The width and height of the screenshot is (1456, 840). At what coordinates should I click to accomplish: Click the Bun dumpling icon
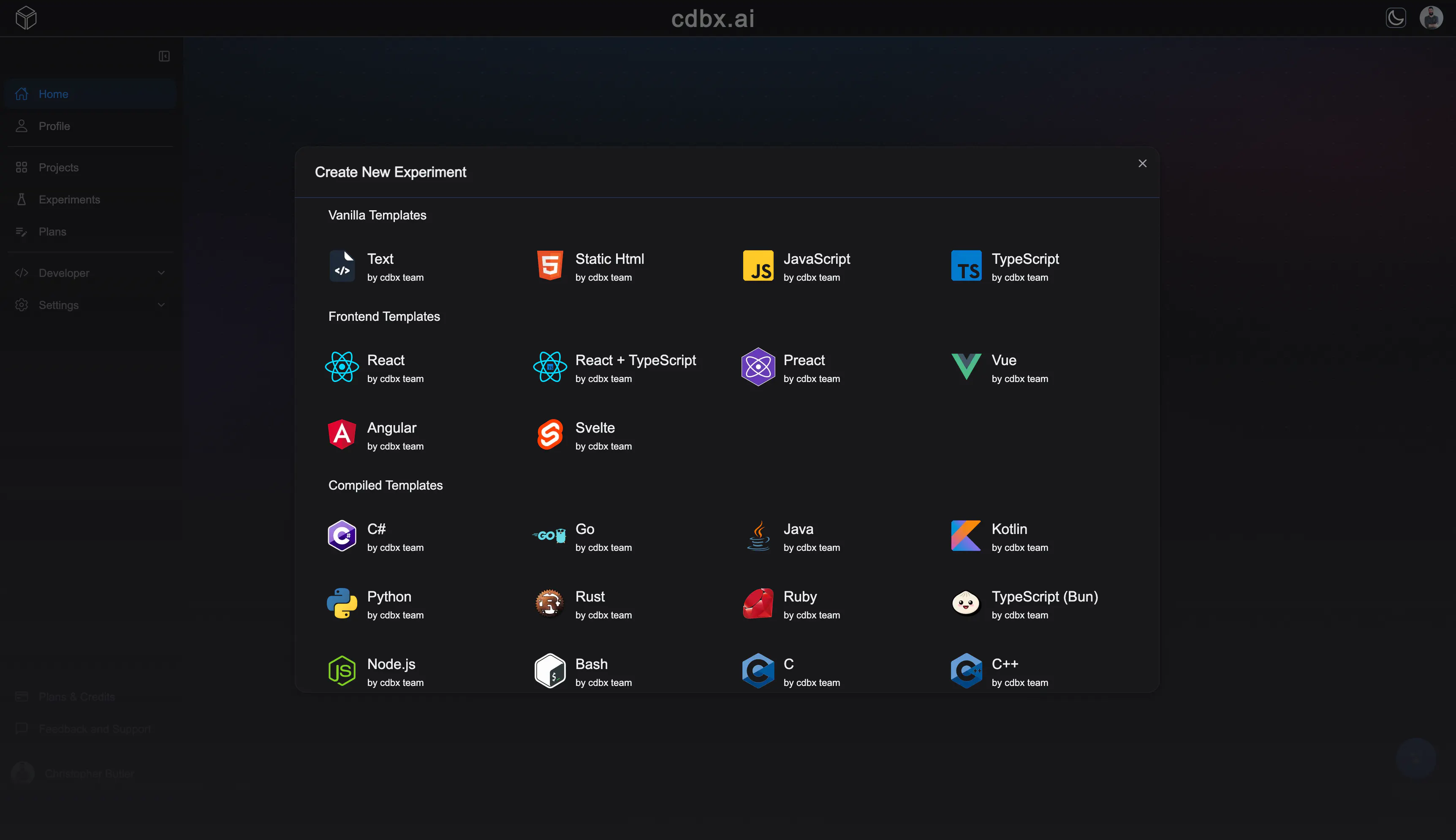click(x=966, y=604)
